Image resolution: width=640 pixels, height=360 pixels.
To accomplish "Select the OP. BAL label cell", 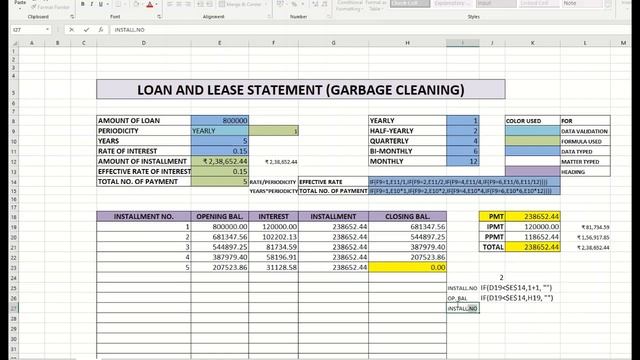I will 463,298.
